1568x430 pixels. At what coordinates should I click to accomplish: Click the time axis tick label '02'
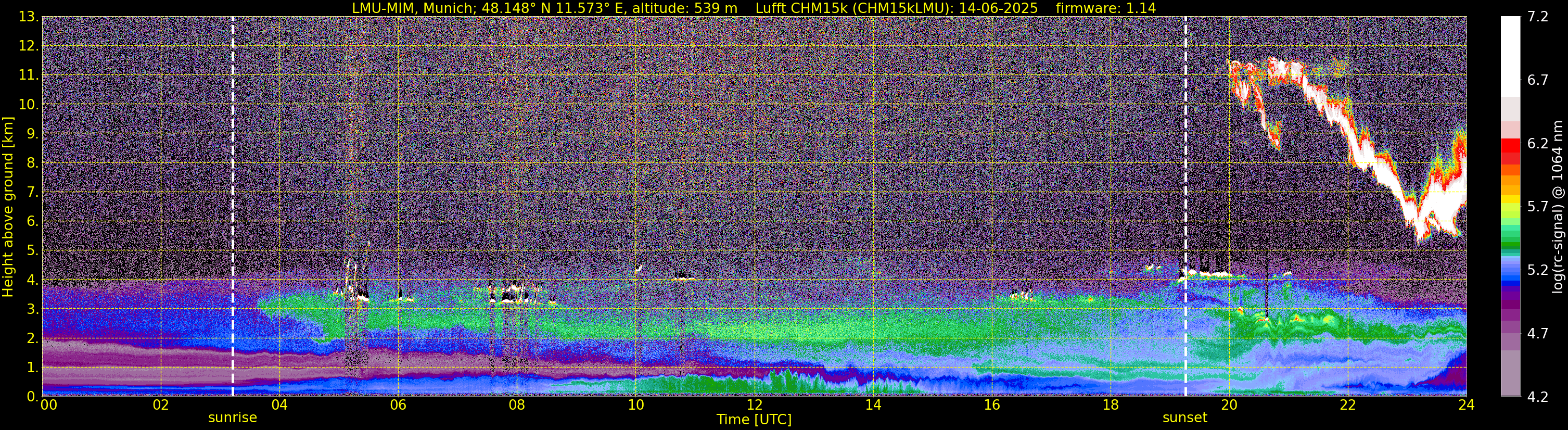click(161, 405)
